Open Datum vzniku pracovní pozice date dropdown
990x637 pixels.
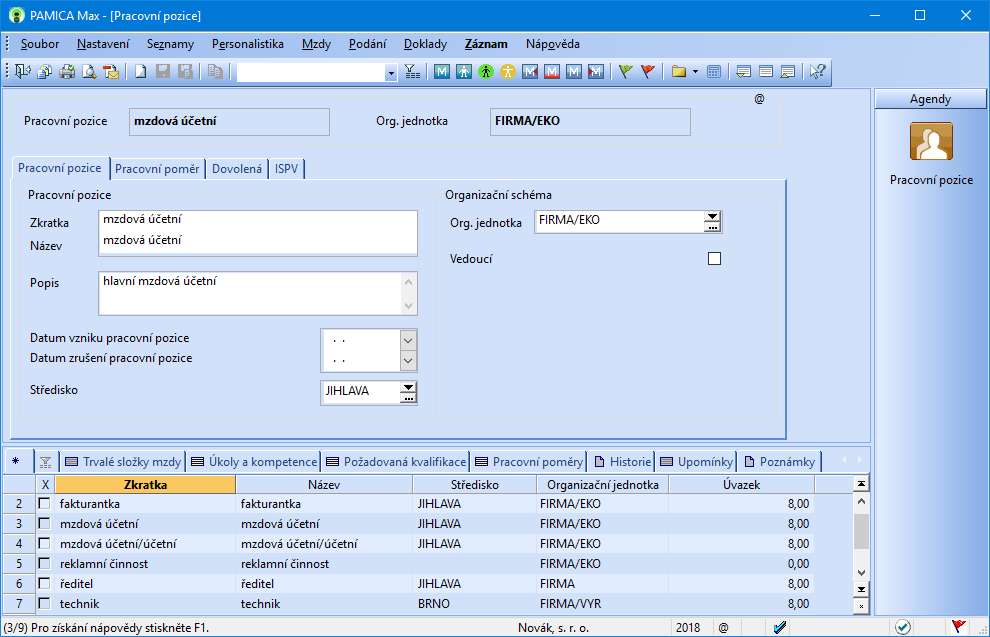407,339
